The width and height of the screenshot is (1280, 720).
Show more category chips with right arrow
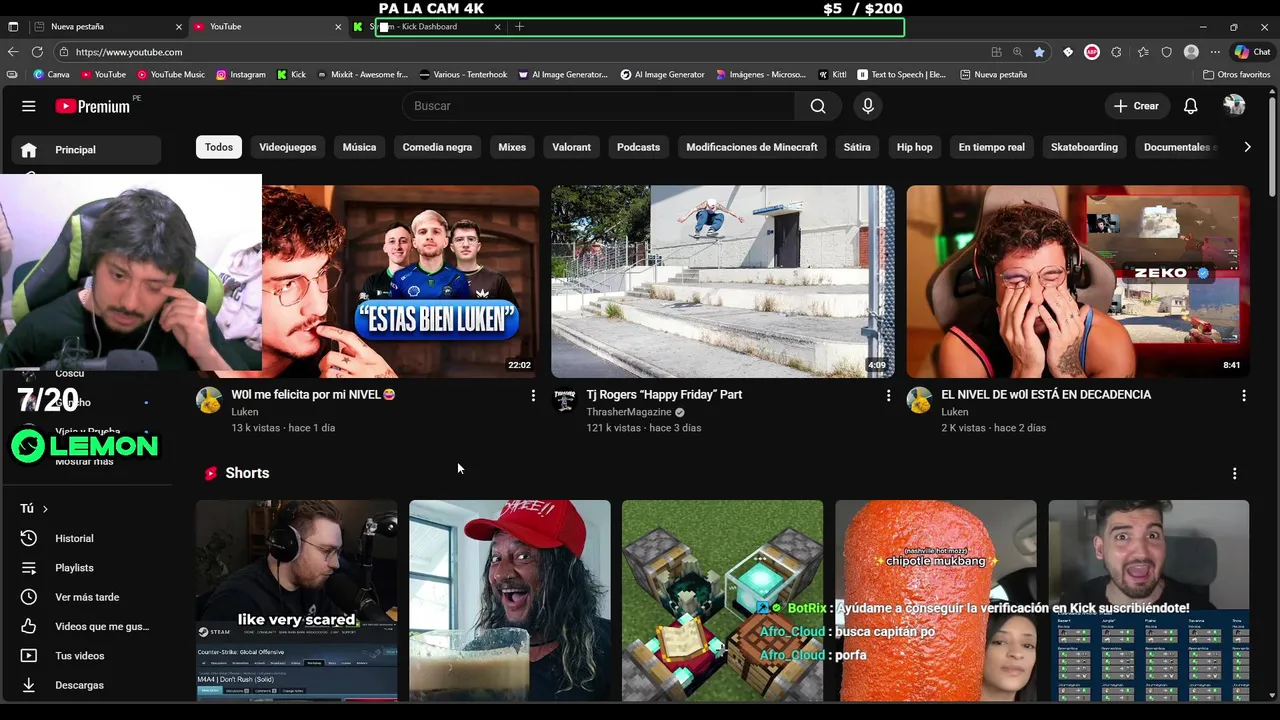1247,147
